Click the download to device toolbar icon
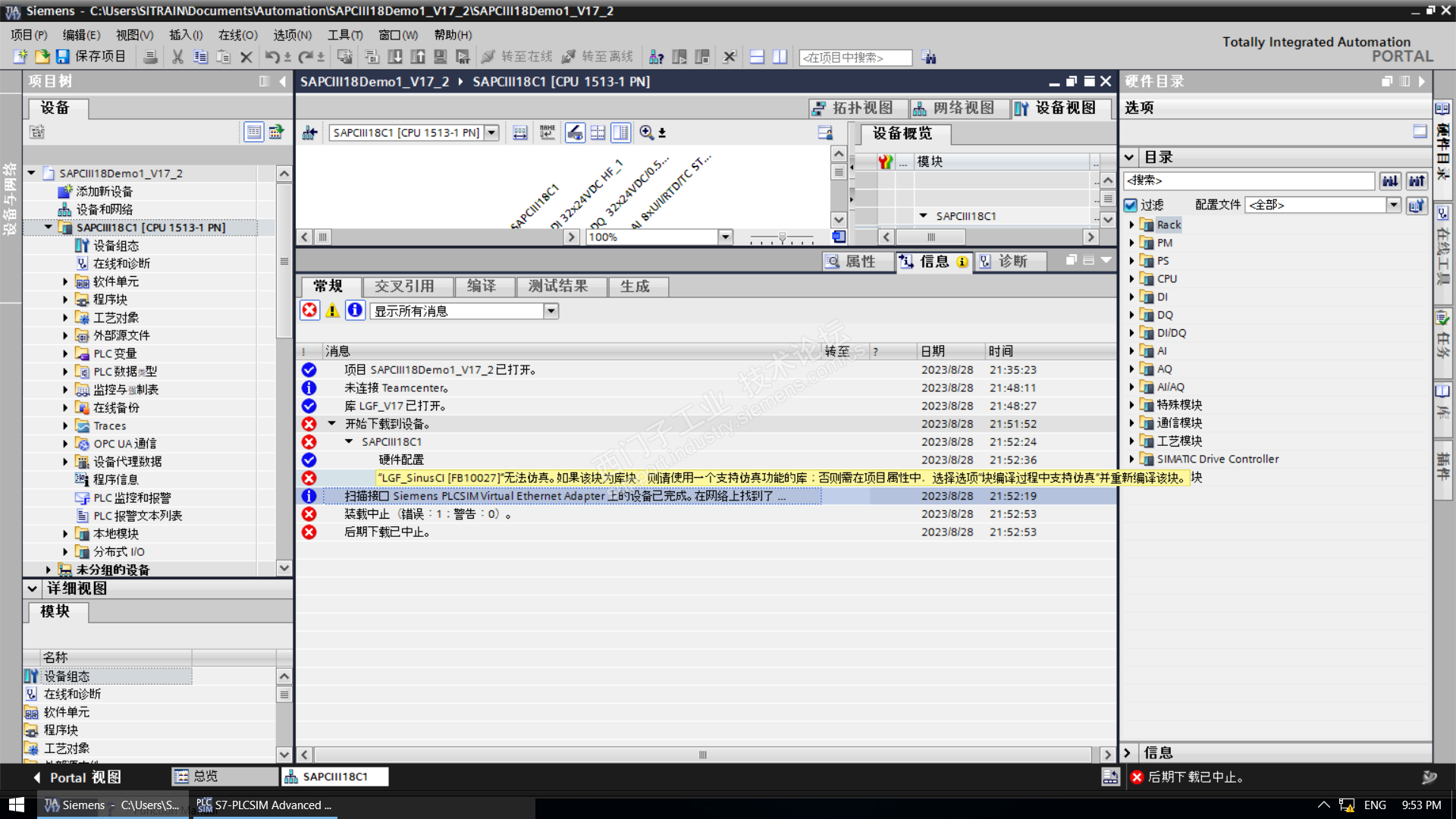This screenshot has height=819, width=1456. click(x=395, y=57)
